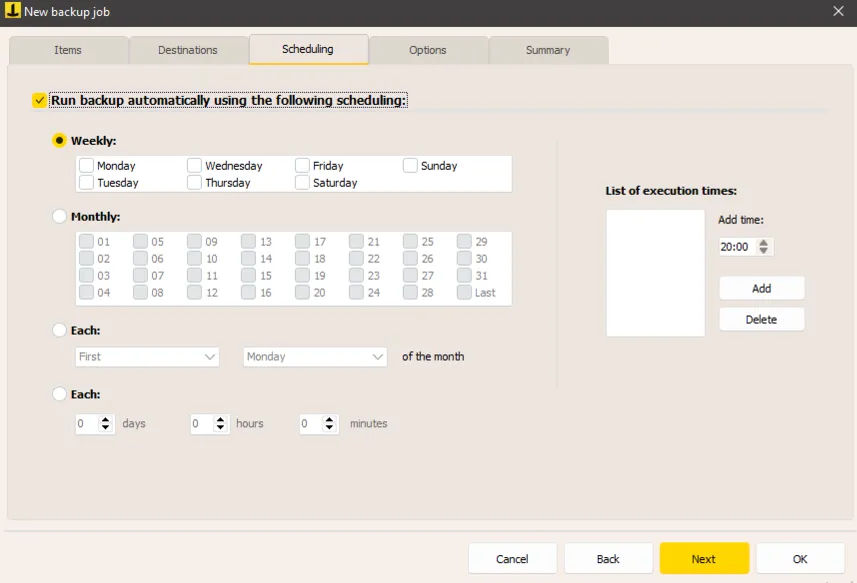The height and width of the screenshot is (583, 857).
Task: Tick the Last day checkbox
Action: (465, 292)
